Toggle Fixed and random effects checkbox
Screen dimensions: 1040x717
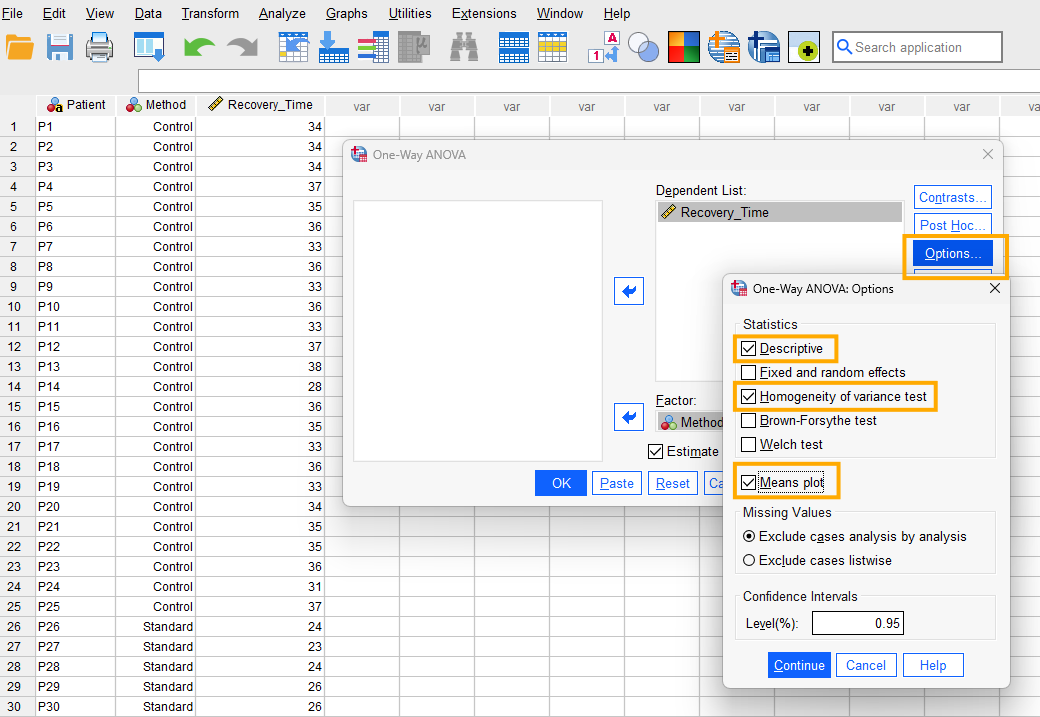pyautogui.click(x=749, y=372)
